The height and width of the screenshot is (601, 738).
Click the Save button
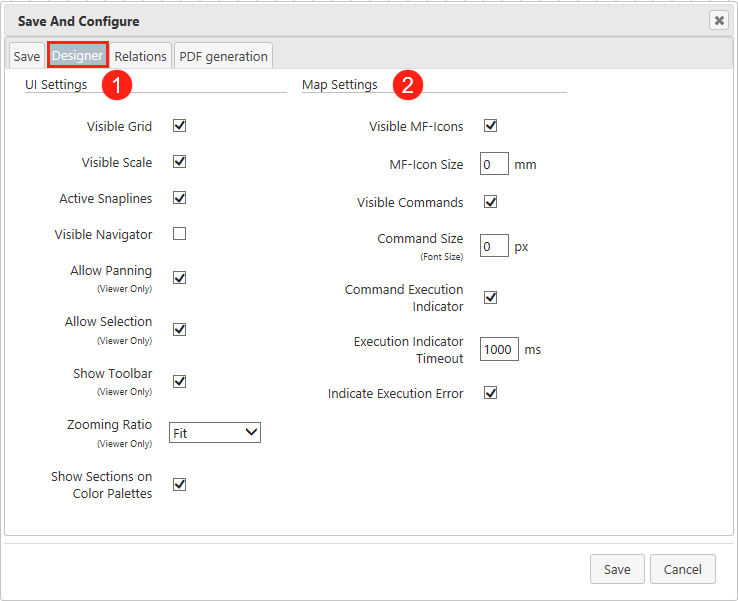(x=617, y=569)
